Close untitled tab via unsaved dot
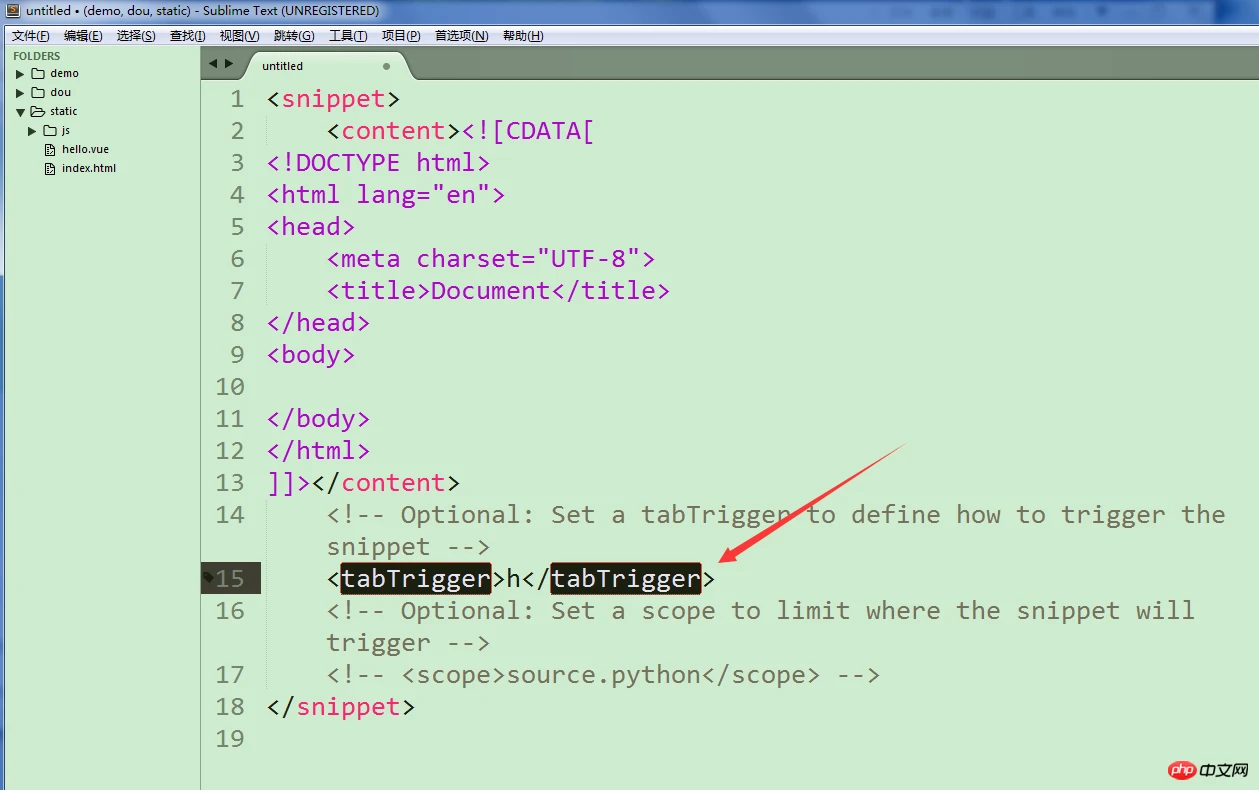Screen dimensions: 1259x790 point(387,66)
